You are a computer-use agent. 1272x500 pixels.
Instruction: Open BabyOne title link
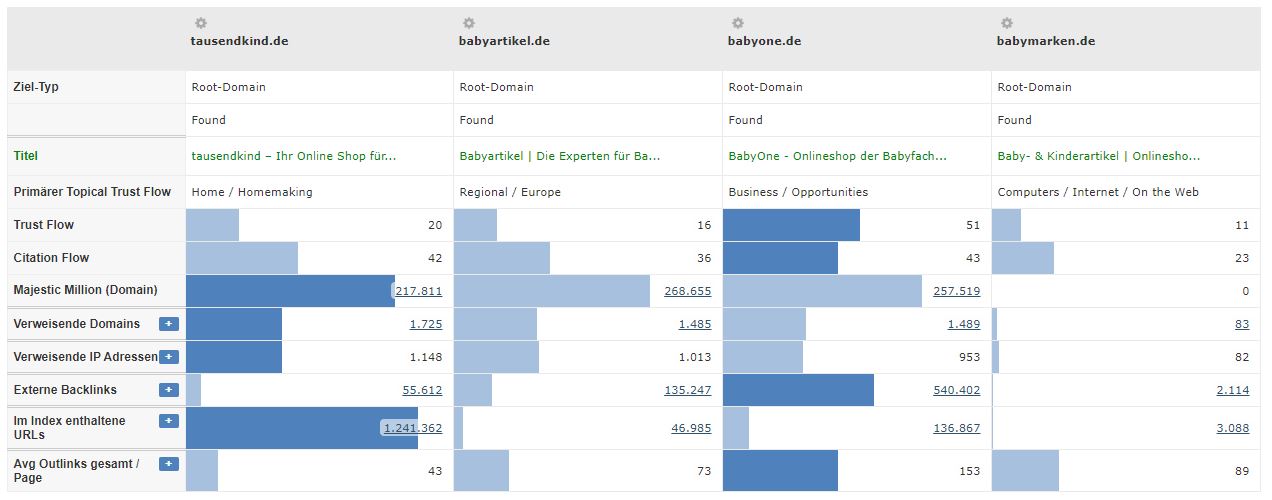(838, 156)
